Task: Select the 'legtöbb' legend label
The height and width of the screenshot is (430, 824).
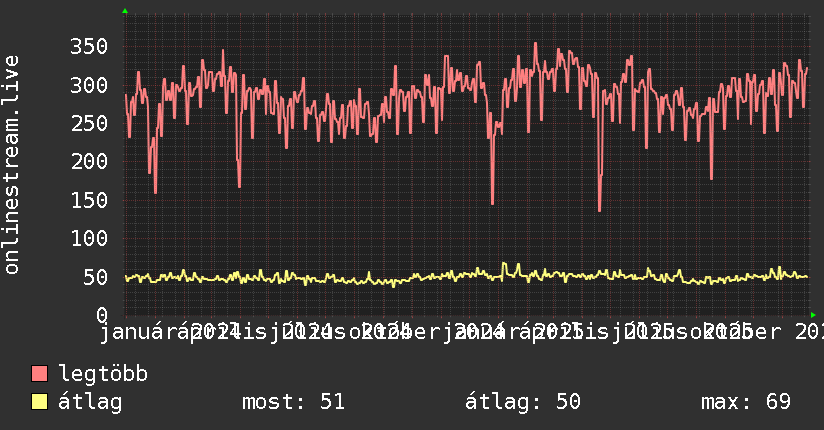Action: [x=103, y=373]
